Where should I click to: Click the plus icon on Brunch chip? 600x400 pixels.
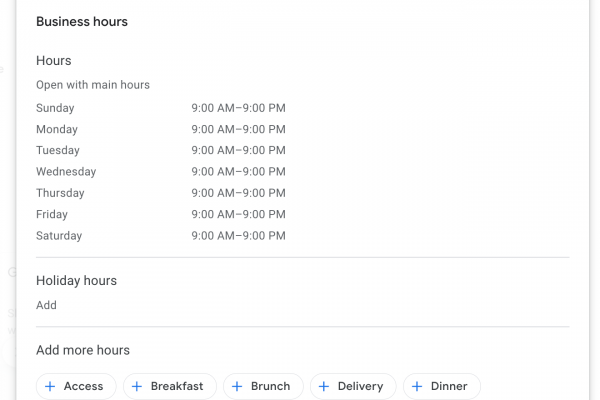point(237,386)
